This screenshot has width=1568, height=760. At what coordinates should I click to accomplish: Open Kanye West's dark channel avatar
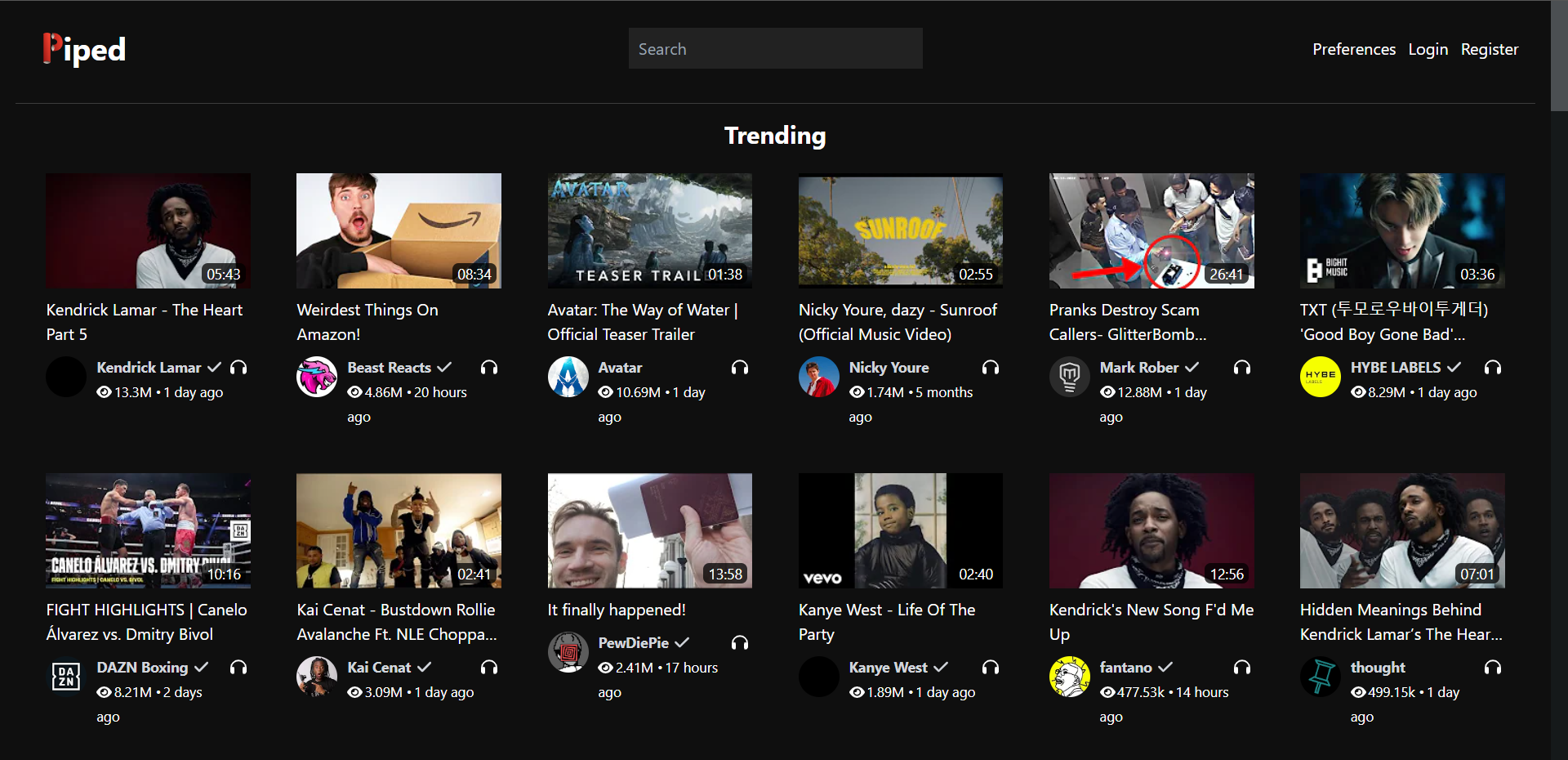(819, 677)
